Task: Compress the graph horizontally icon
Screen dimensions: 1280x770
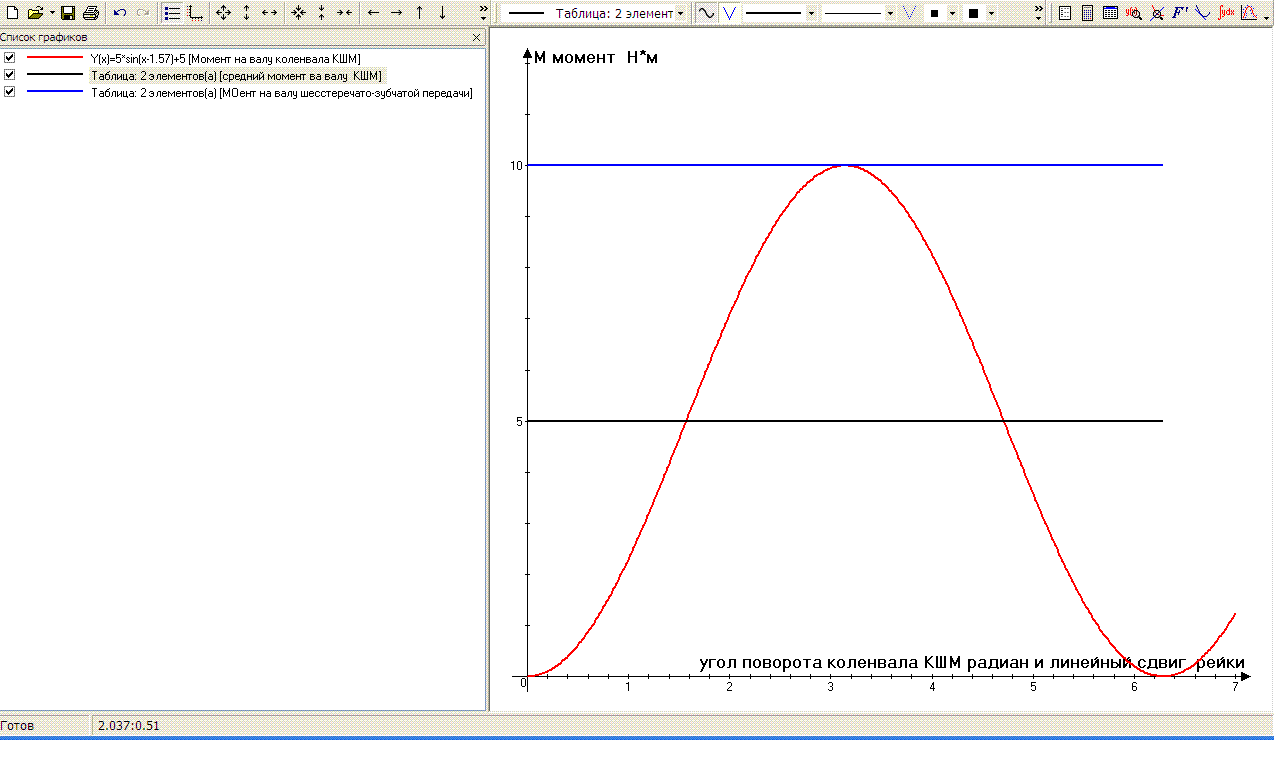Action: [x=344, y=13]
